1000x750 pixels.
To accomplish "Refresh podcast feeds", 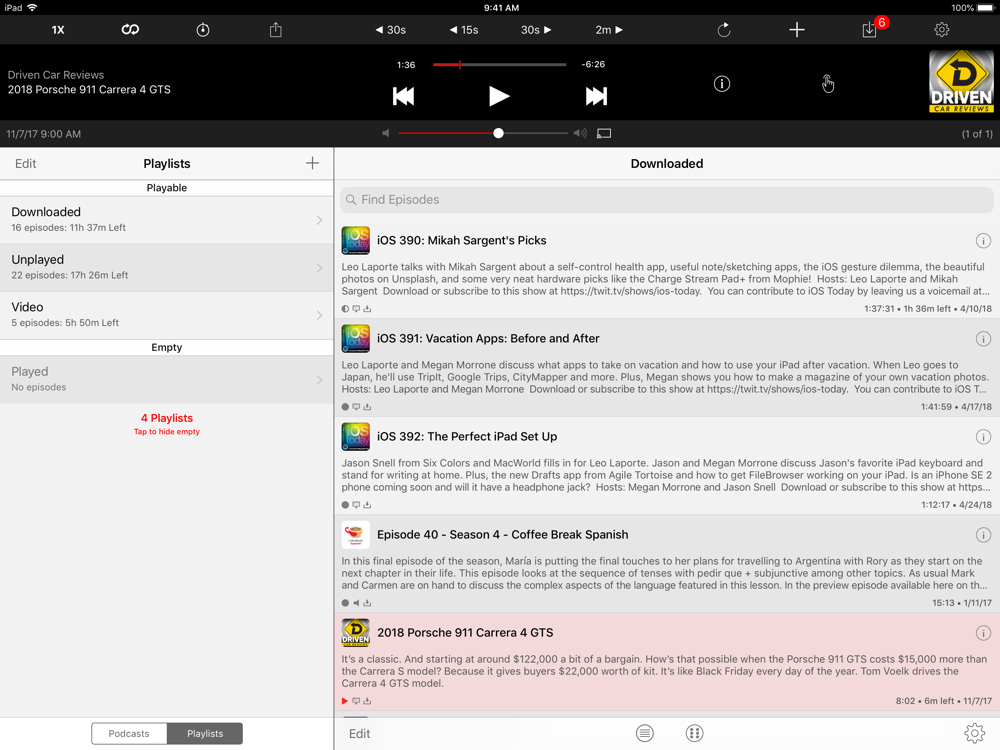I will pyautogui.click(x=724, y=30).
